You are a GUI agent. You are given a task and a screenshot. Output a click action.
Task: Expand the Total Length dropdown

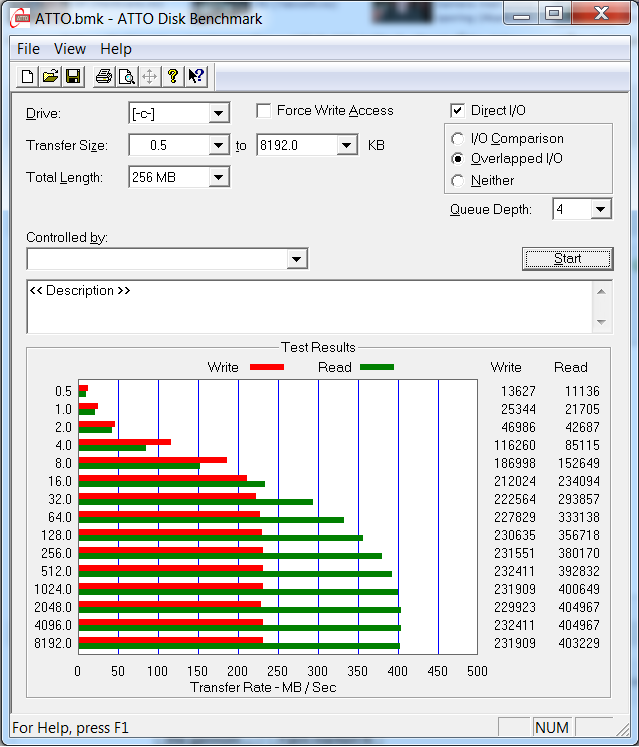tap(219, 177)
